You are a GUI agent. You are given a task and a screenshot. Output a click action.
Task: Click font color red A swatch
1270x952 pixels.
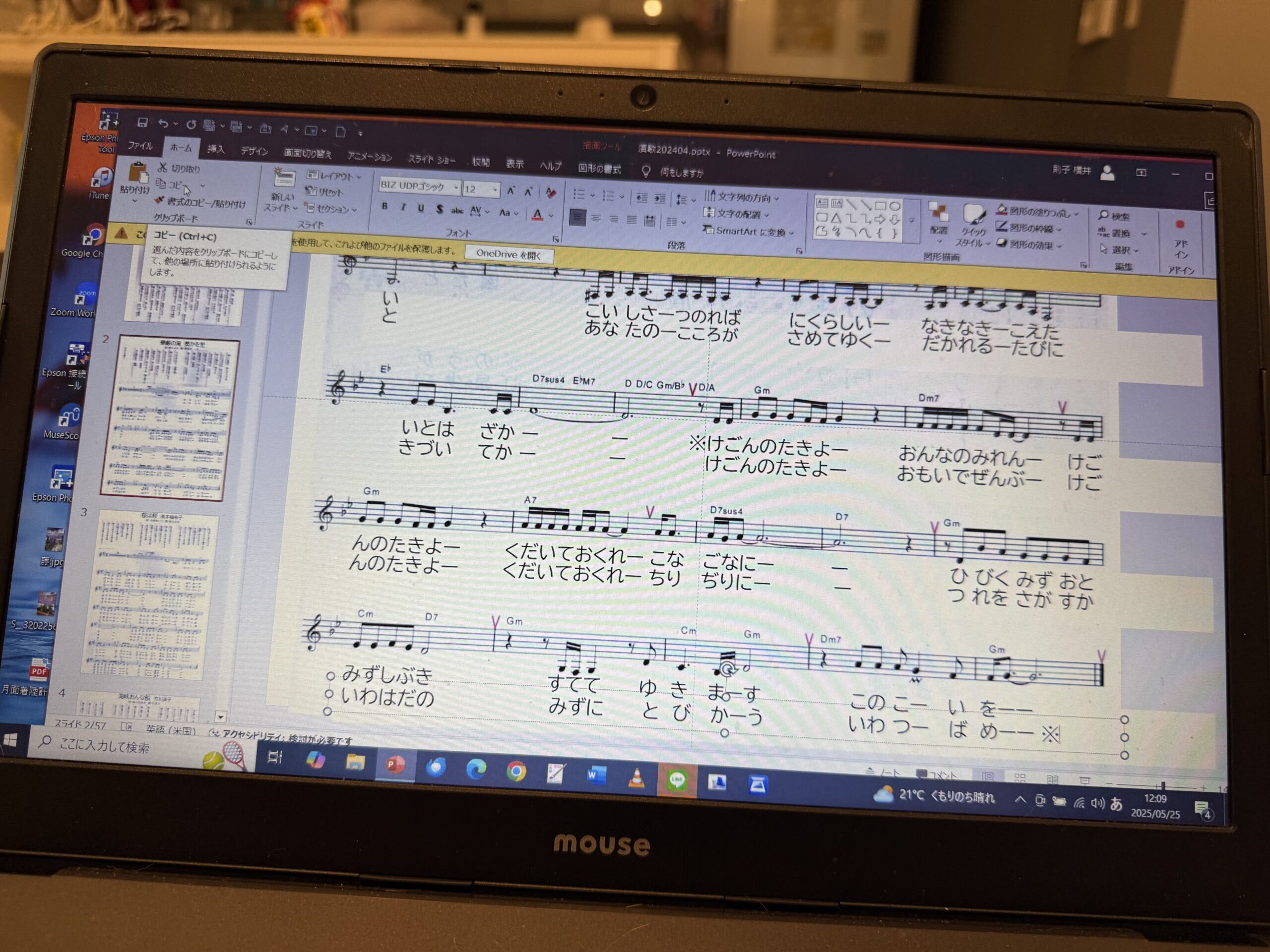pos(537,215)
